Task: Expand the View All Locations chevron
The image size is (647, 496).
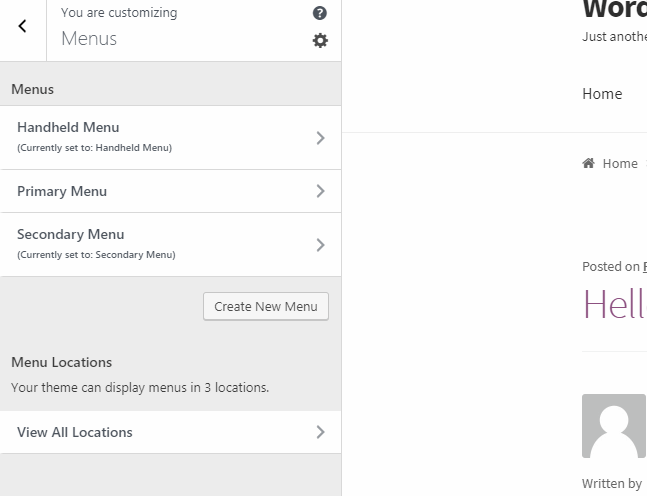Action: [321, 432]
